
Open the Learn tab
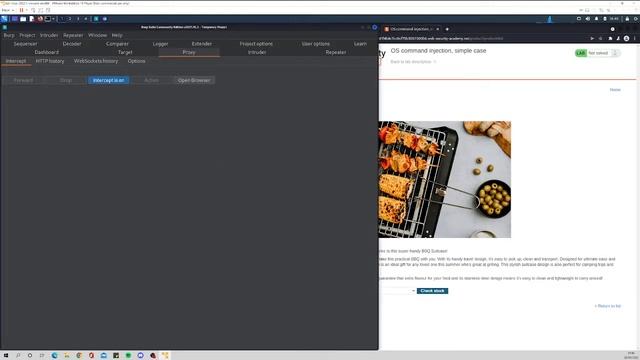click(x=360, y=44)
